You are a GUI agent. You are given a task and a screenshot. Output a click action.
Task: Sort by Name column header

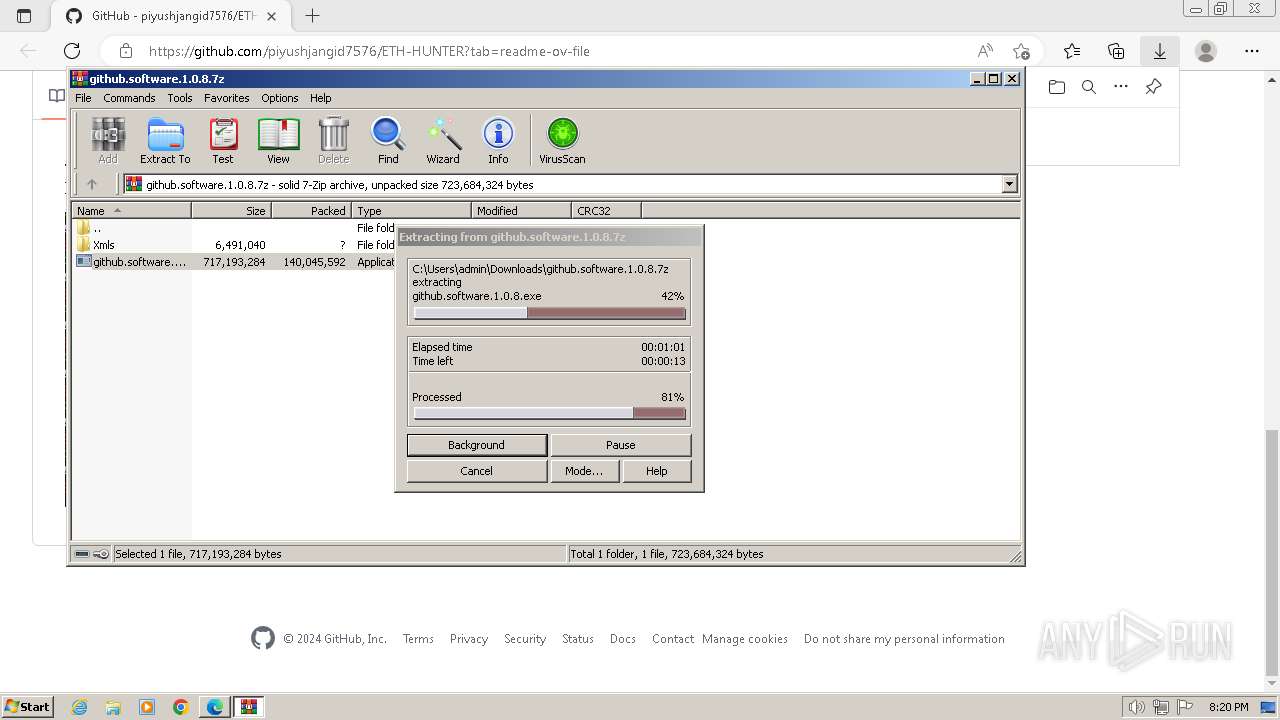point(131,210)
